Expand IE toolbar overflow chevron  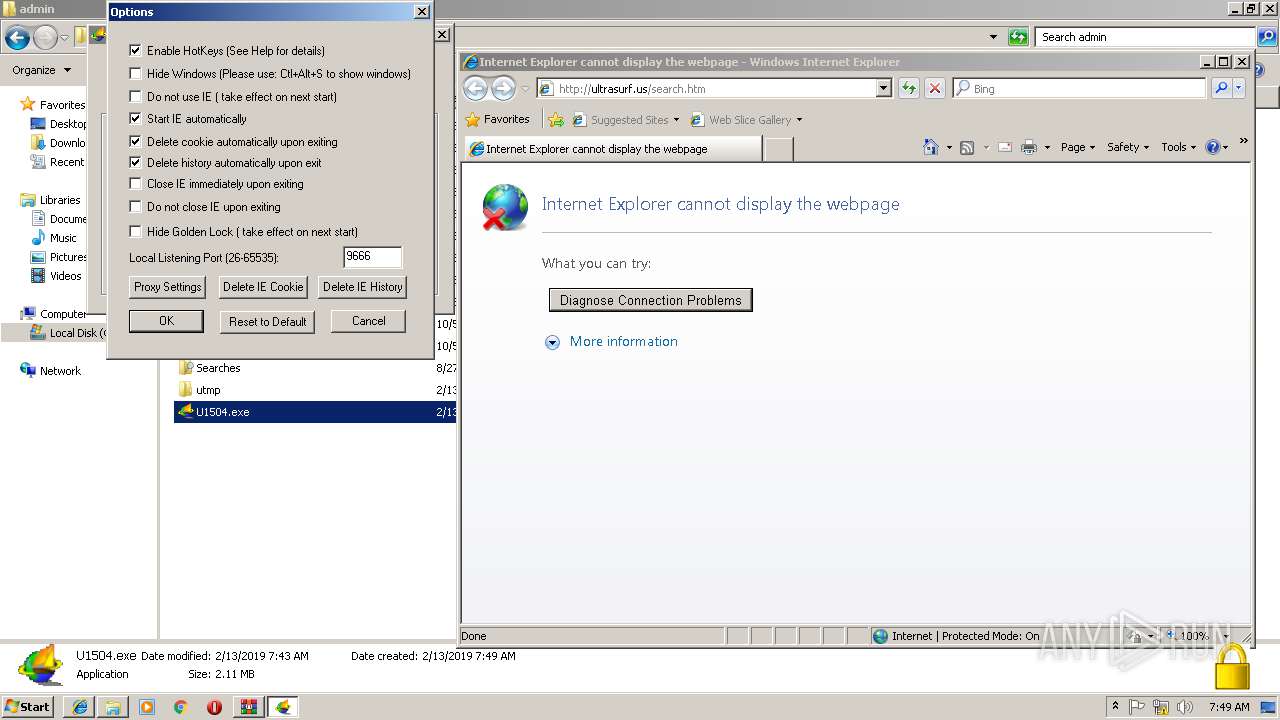1243,141
